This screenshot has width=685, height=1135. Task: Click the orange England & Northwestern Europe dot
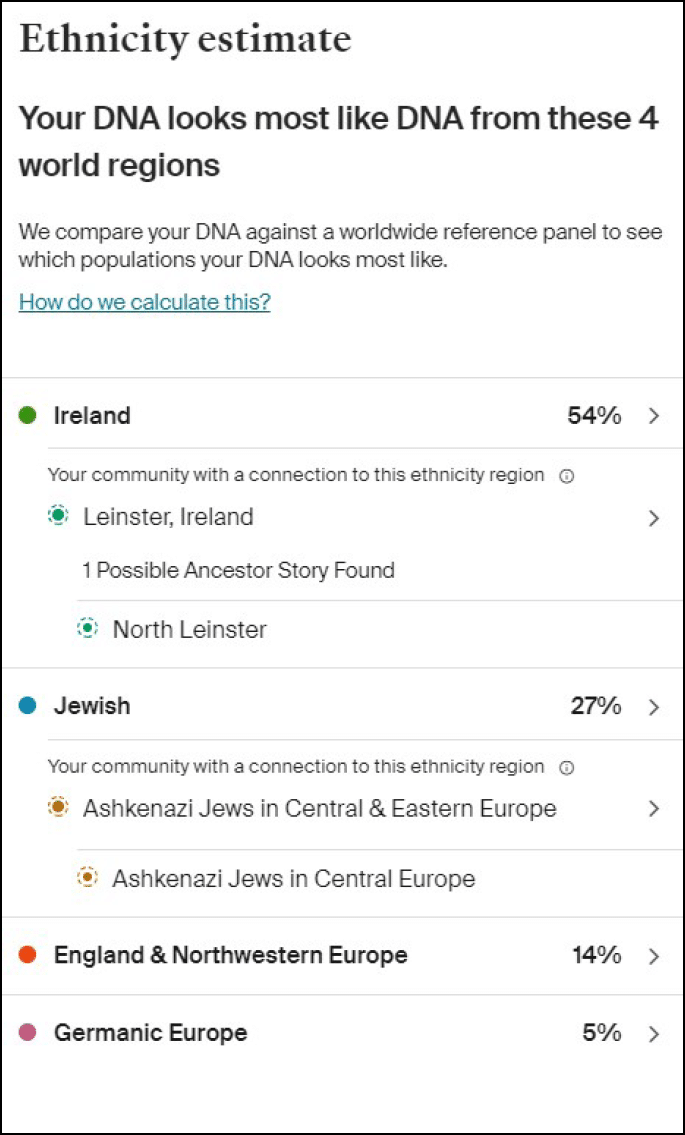click(28, 955)
